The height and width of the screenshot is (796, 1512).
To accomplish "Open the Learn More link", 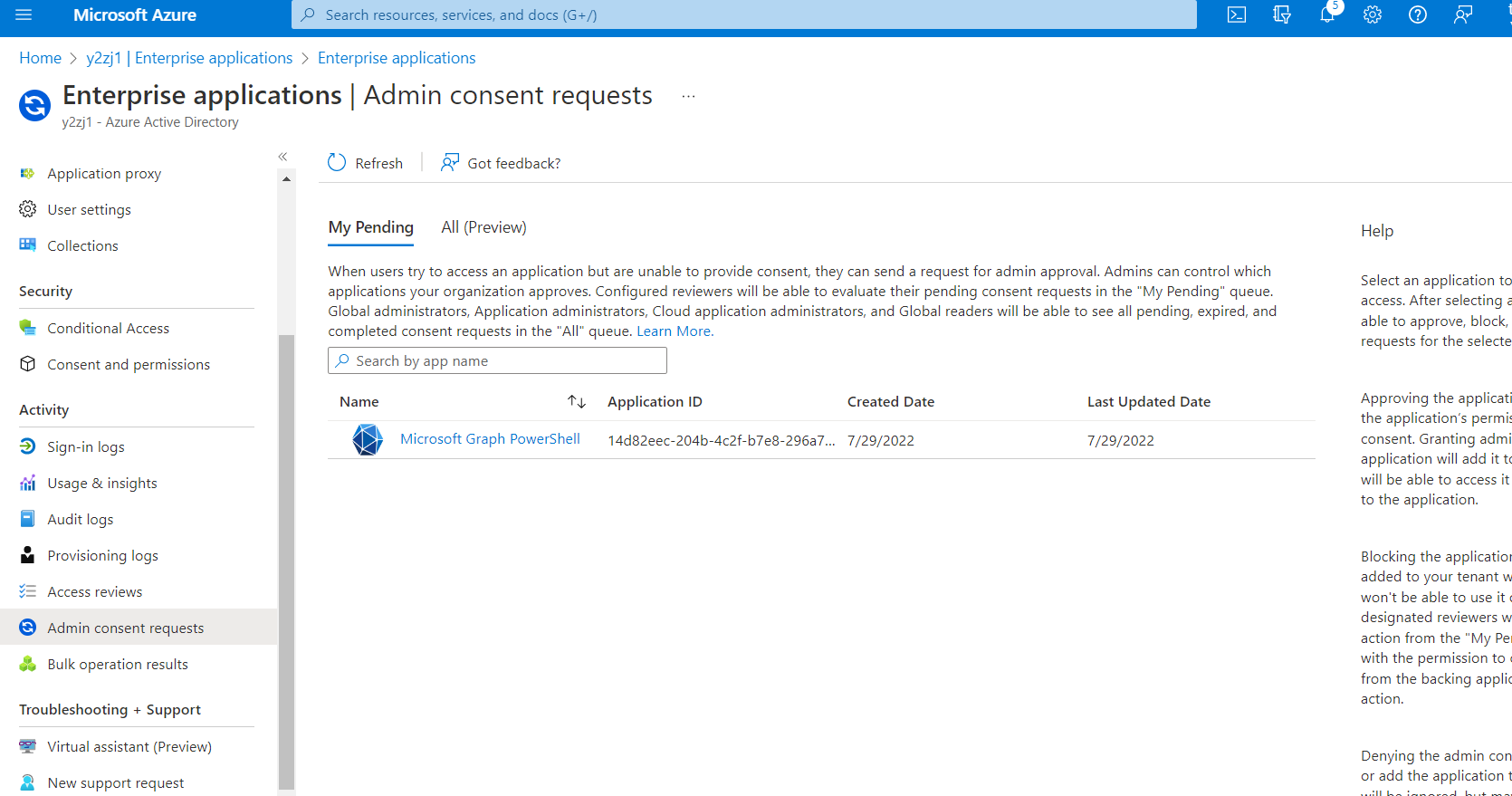I will (675, 331).
